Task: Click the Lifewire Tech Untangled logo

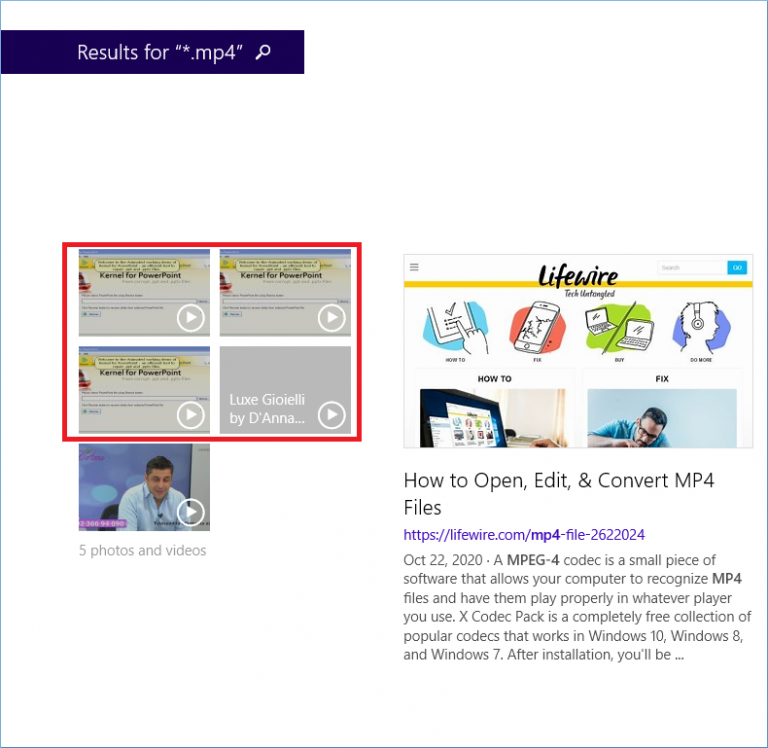Action: 578,277
